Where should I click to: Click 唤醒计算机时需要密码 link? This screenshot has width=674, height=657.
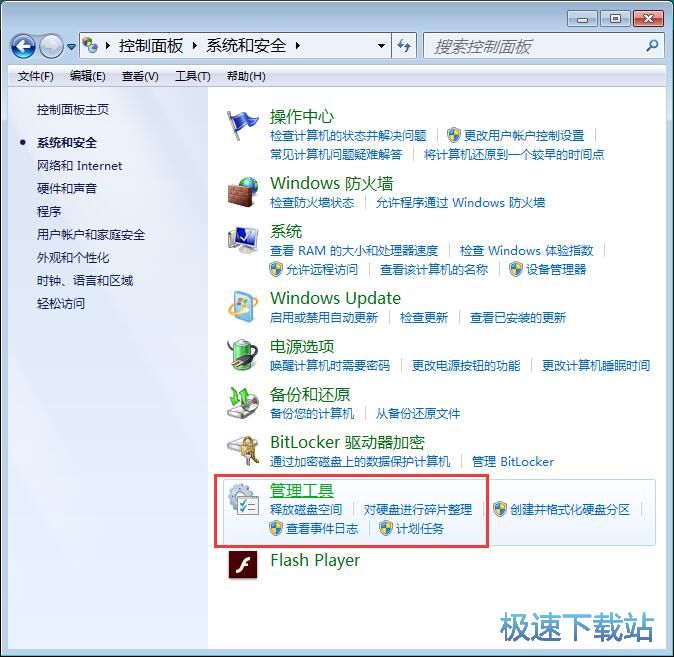point(330,365)
